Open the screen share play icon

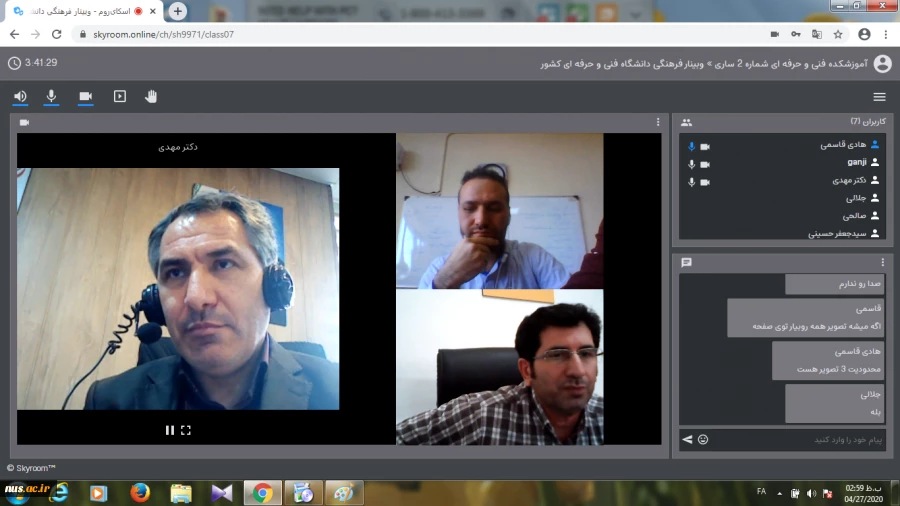click(x=119, y=96)
